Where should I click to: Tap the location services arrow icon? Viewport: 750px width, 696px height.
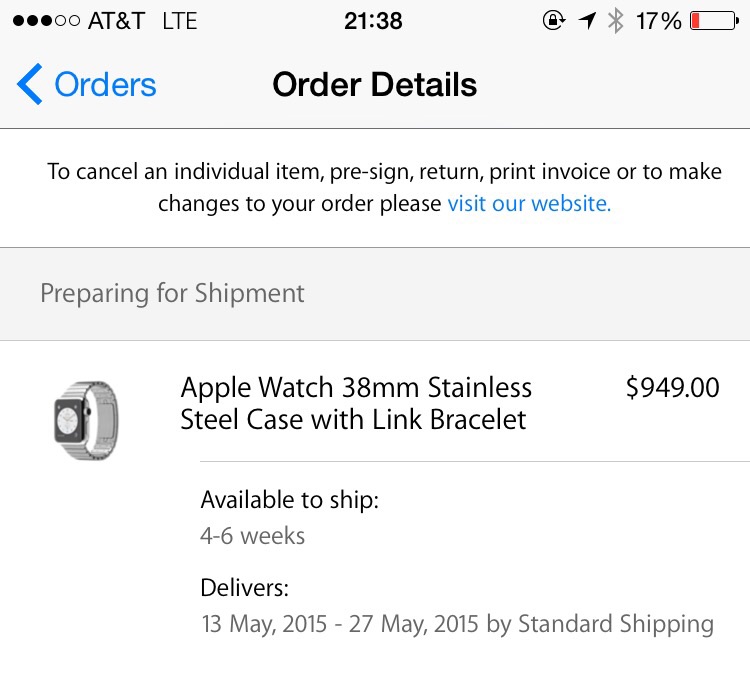[x=587, y=21]
